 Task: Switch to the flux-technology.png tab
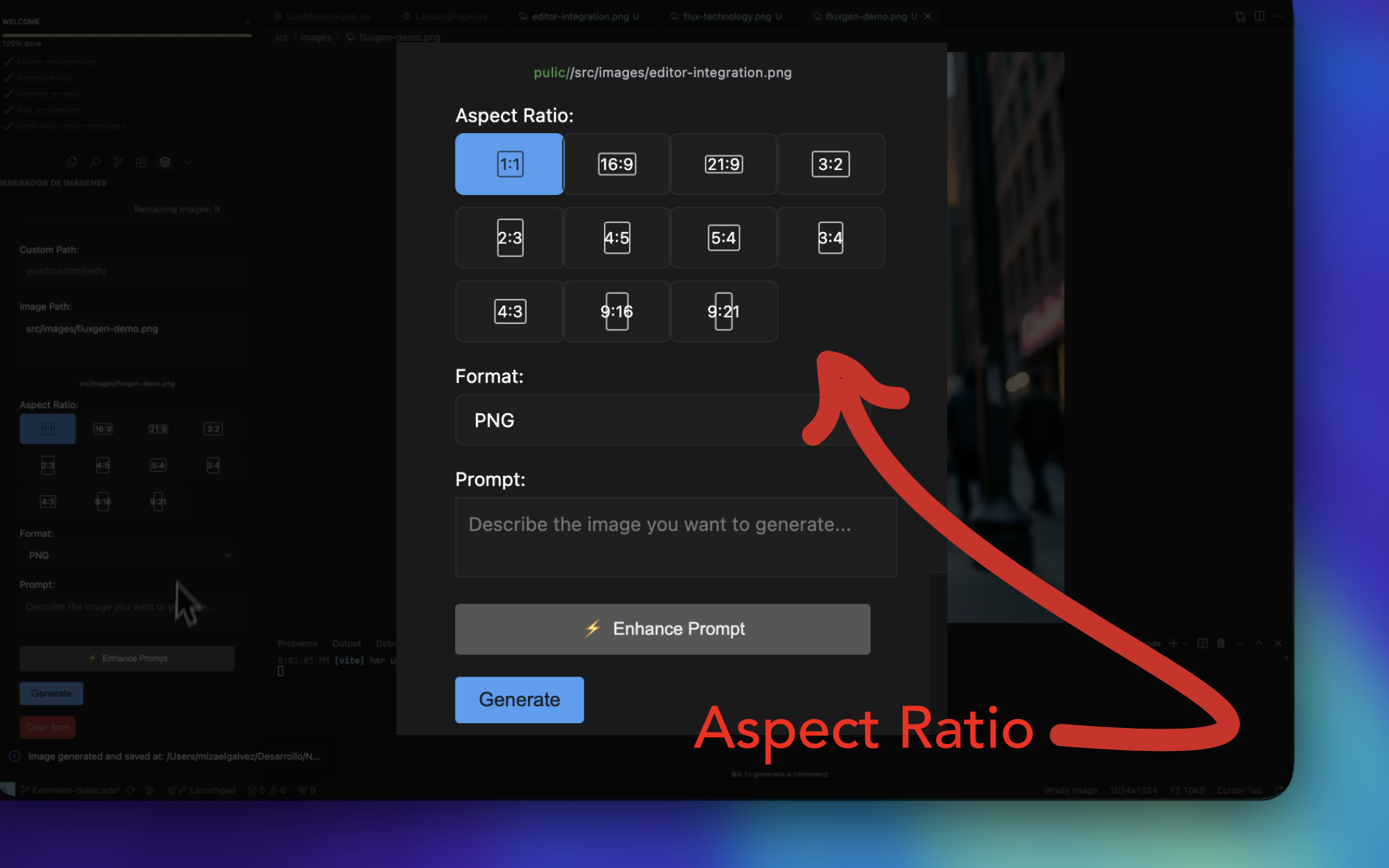click(x=726, y=16)
